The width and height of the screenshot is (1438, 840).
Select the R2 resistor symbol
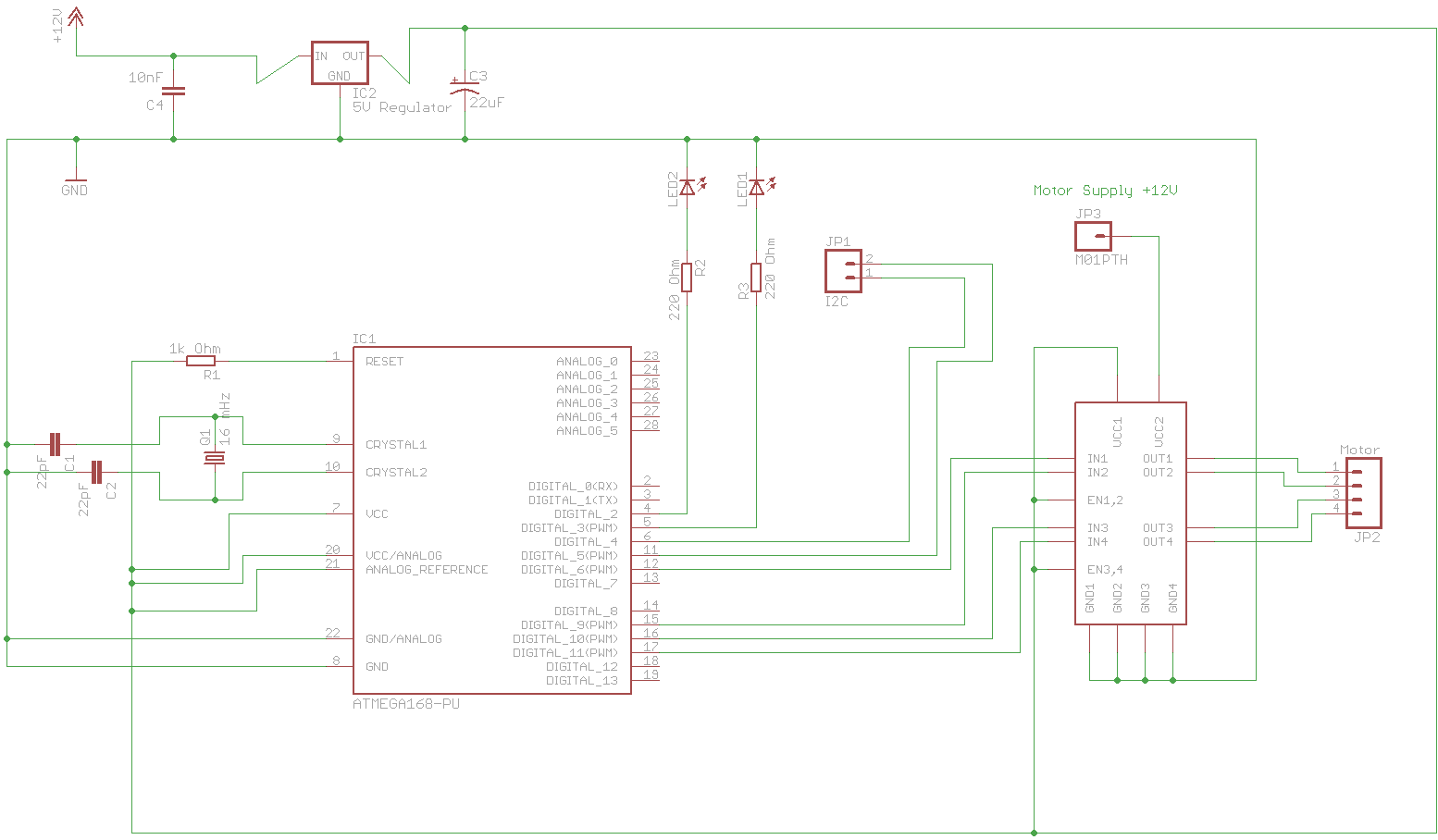pyautogui.click(x=687, y=278)
